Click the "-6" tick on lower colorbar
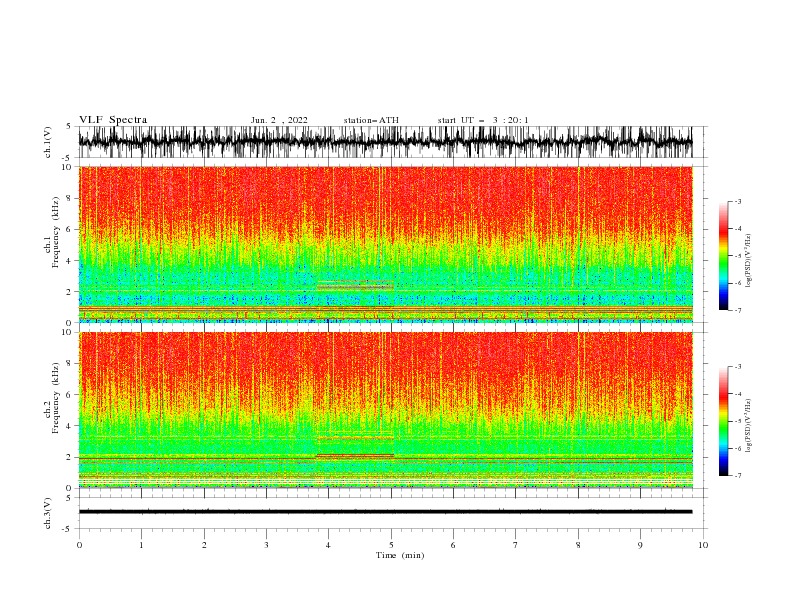 click(x=738, y=448)
